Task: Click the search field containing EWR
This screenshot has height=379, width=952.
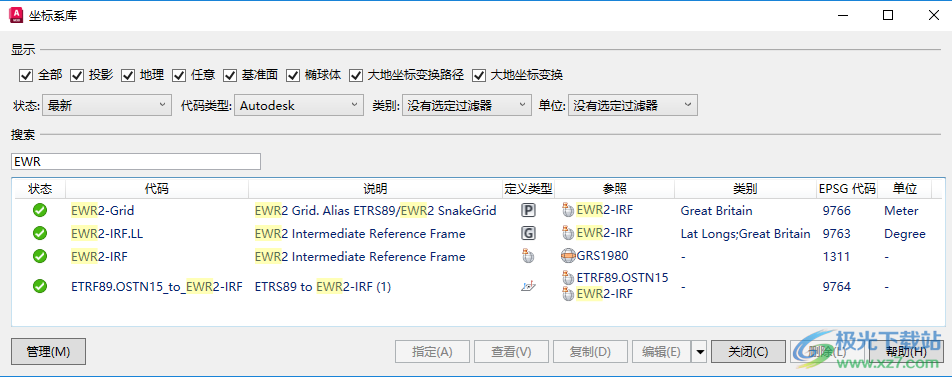Action: coord(136,162)
